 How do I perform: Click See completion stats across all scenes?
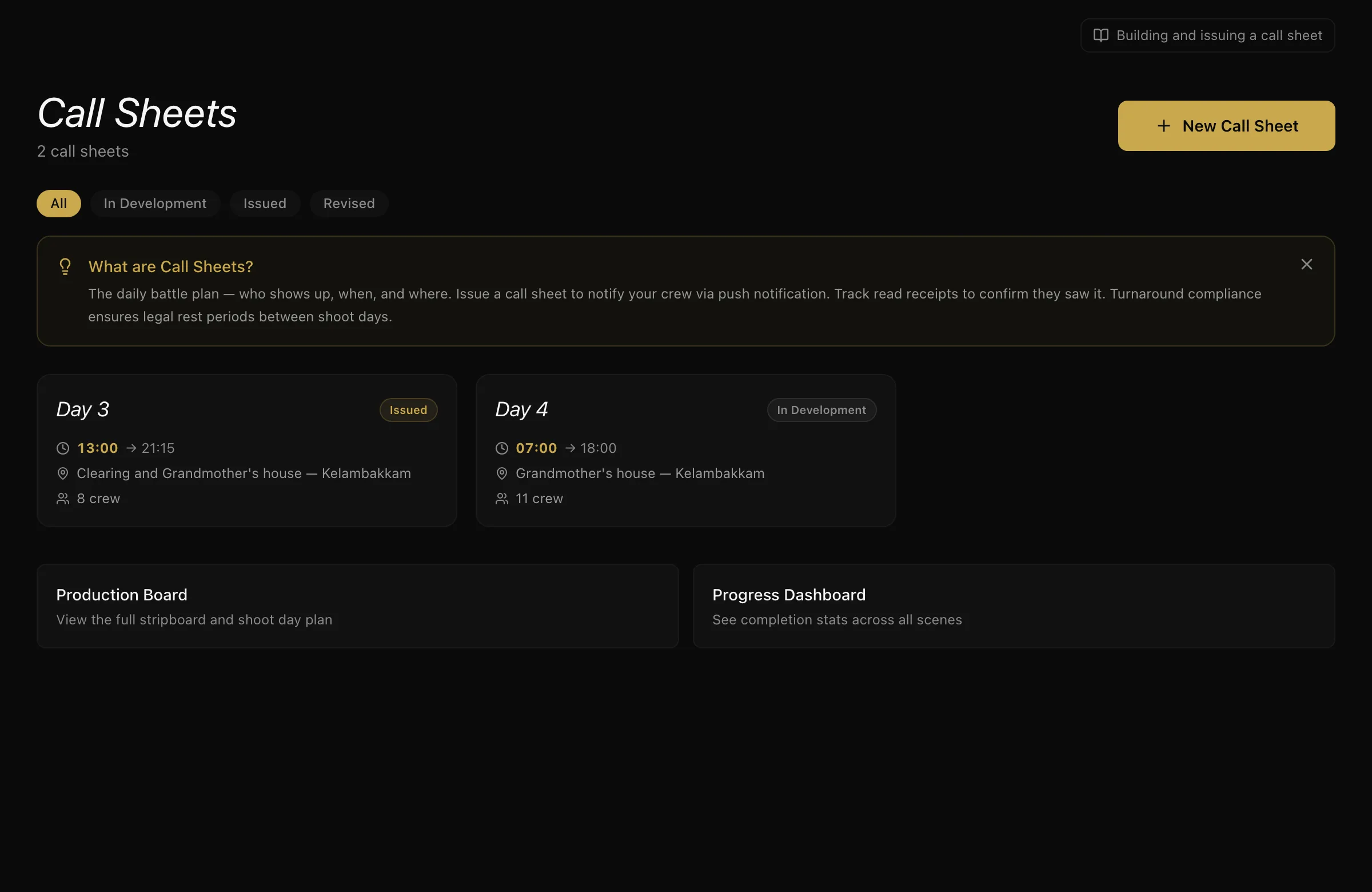[837, 620]
